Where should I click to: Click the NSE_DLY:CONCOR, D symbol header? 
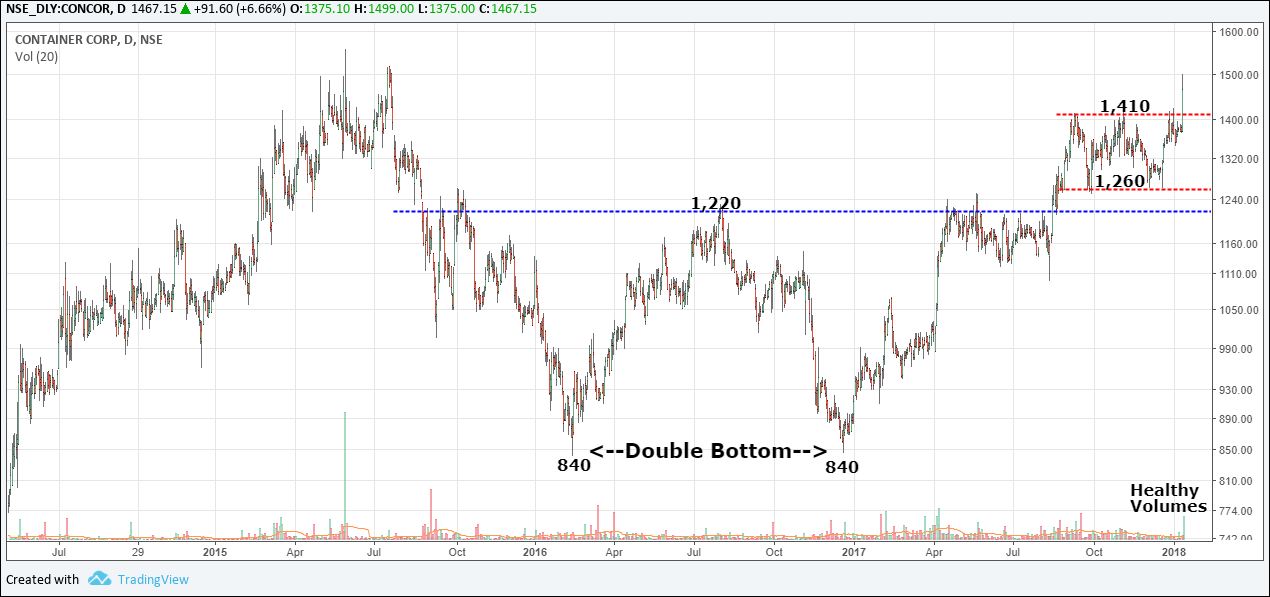click(x=64, y=8)
